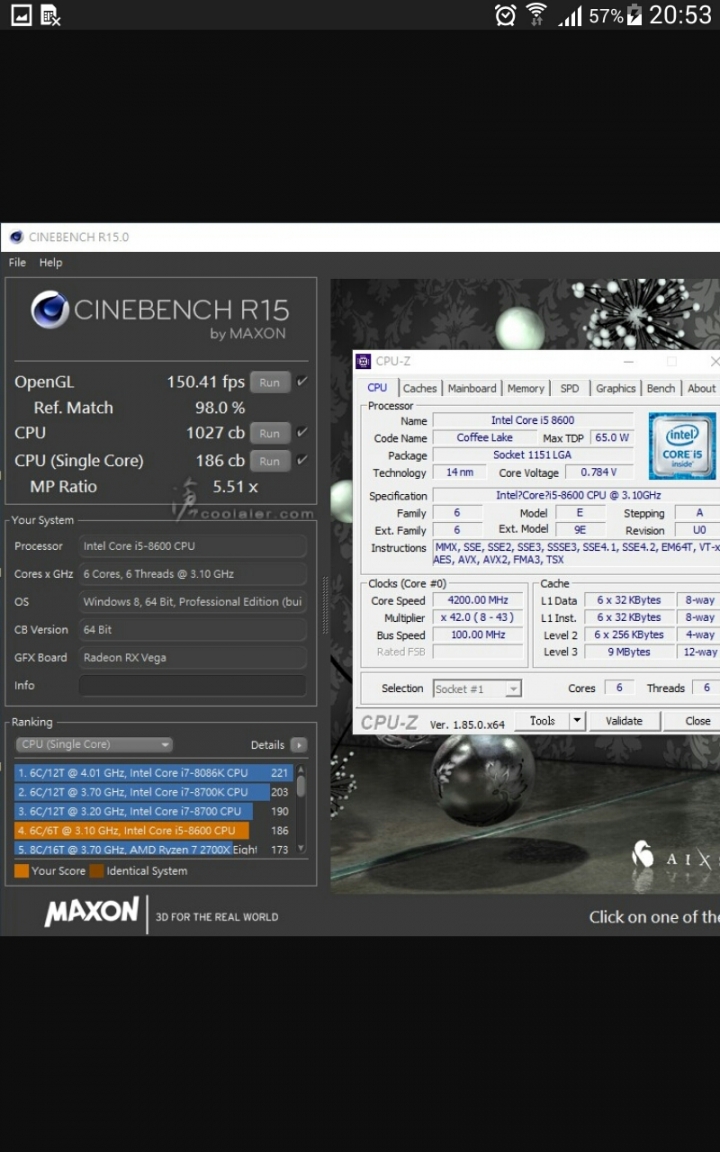
Task: Click the Cinebench title bar app icon
Action: tap(16, 237)
